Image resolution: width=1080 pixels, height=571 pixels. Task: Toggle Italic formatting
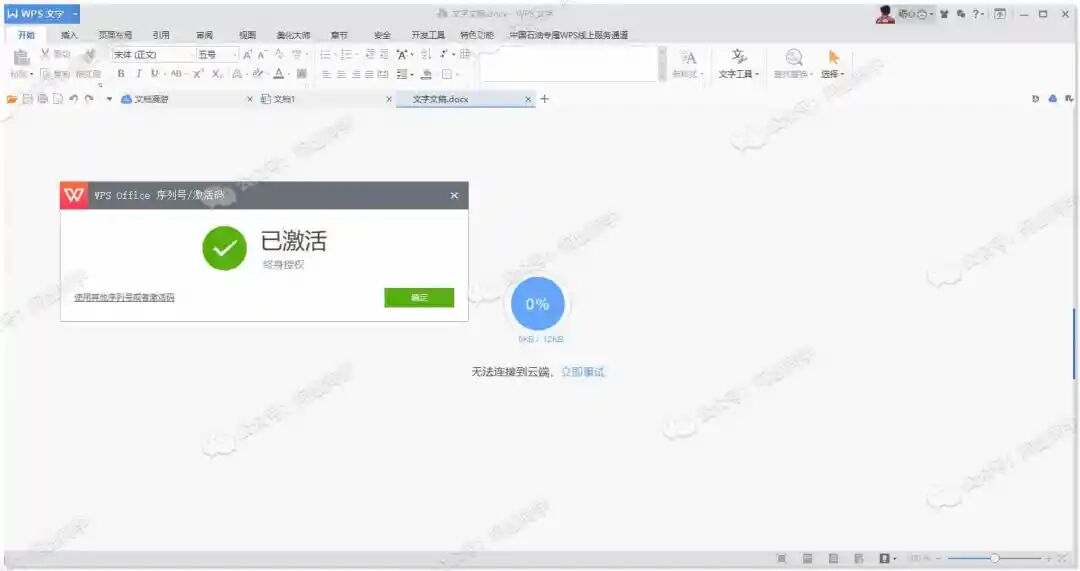coord(138,74)
